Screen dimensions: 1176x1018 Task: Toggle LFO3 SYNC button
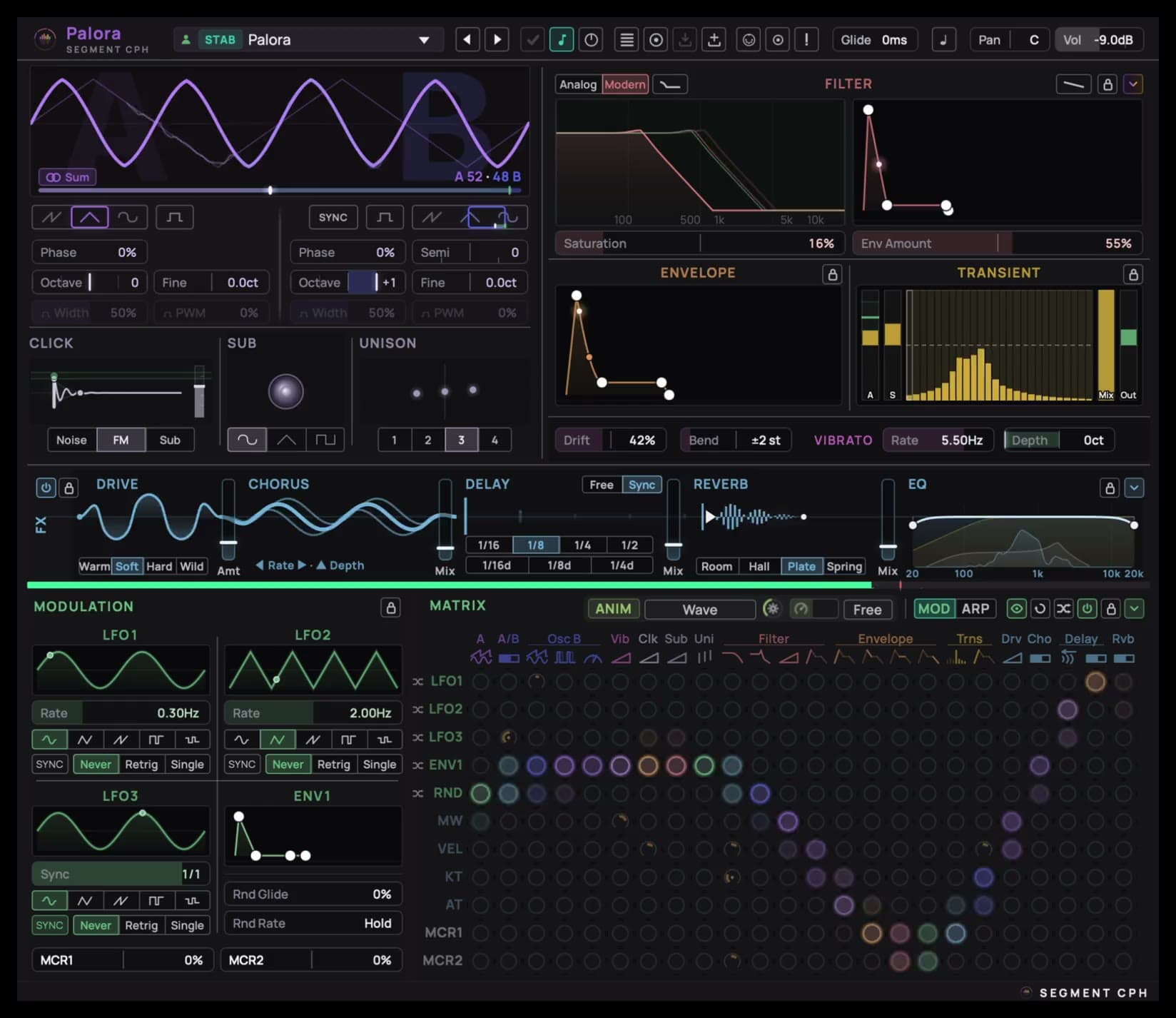coord(49,925)
